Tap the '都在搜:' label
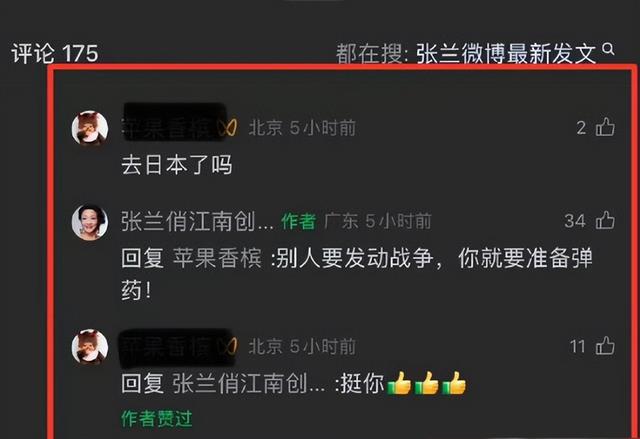 click(x=372, y=54)
